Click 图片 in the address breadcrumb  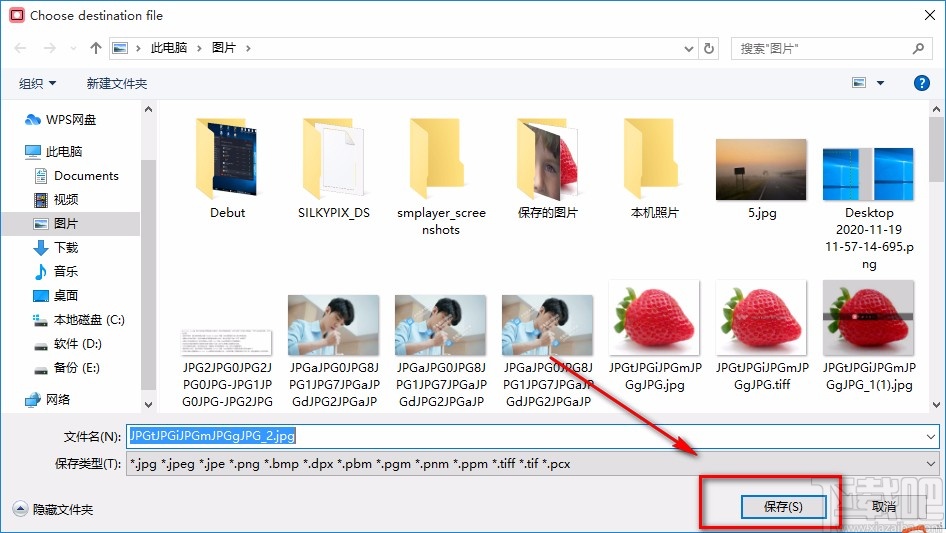(223, 48)
